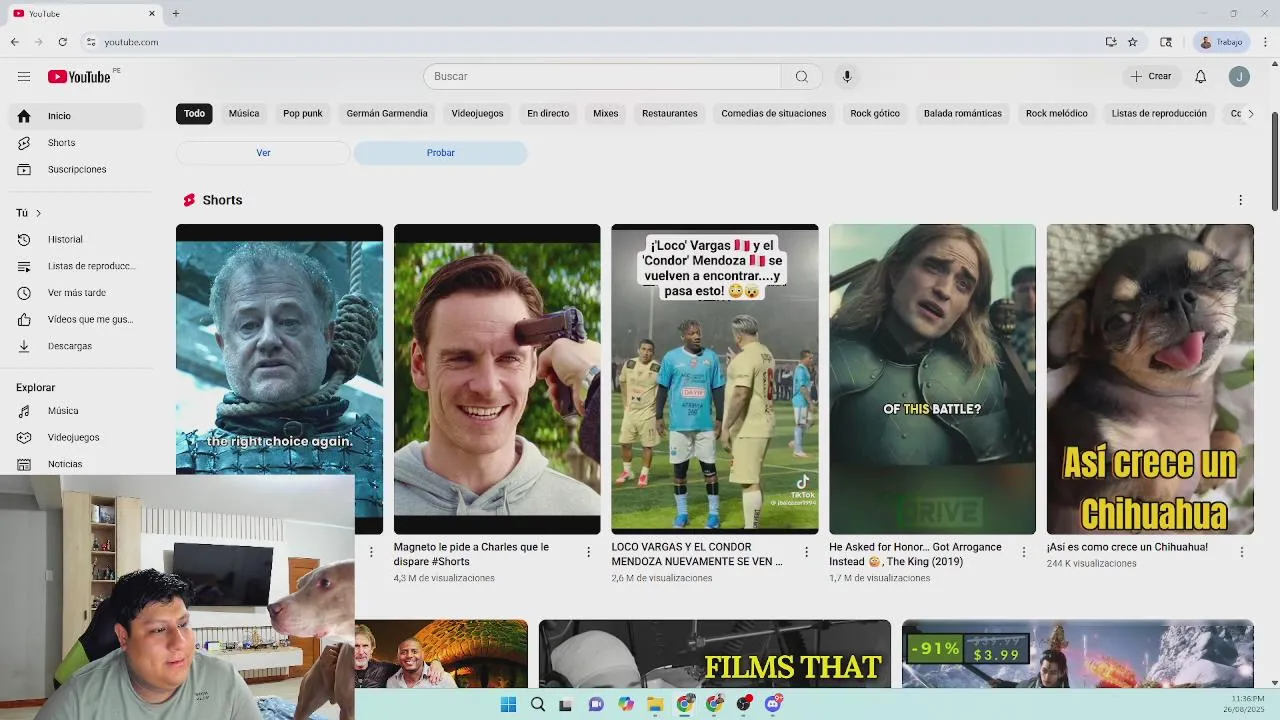The height and width of the screenshot is (720, 1280).
Task: Select the Rock gótico chip
Action: 875,113
